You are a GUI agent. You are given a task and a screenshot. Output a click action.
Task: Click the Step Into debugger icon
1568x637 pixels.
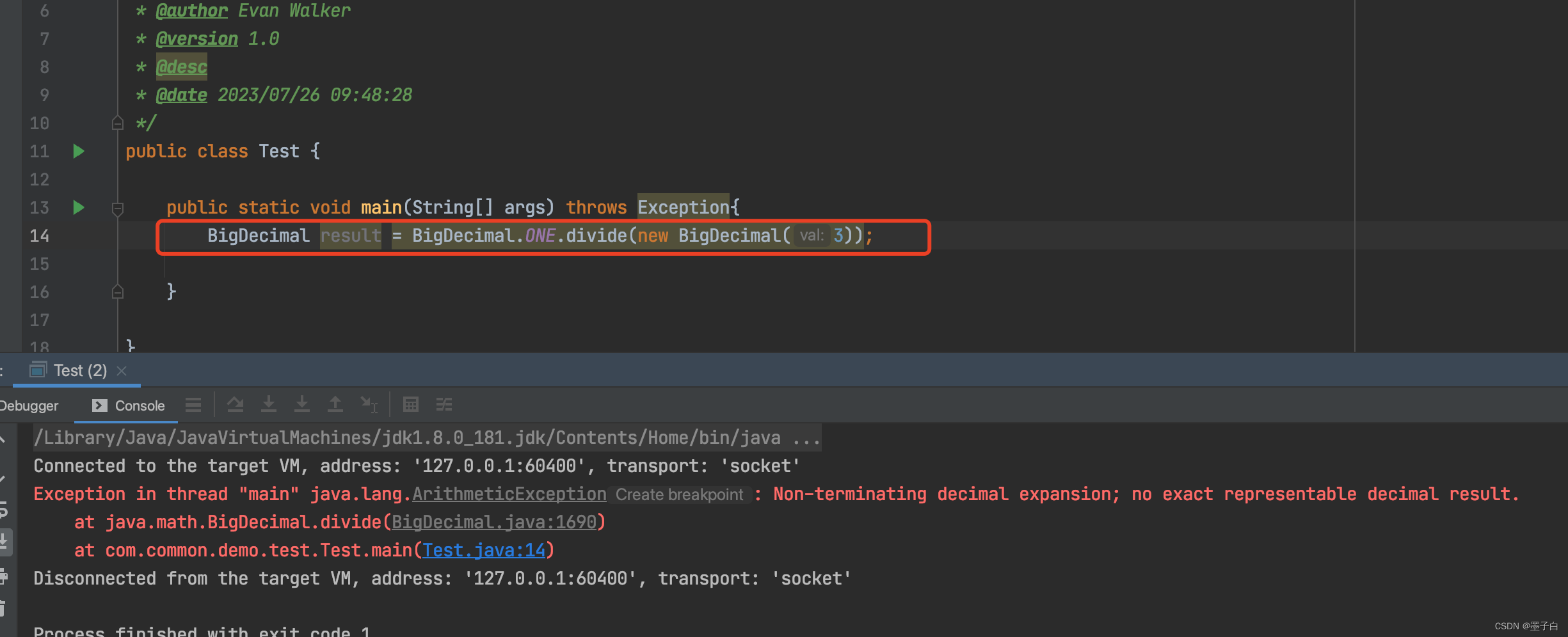click(x=269, y=404)
